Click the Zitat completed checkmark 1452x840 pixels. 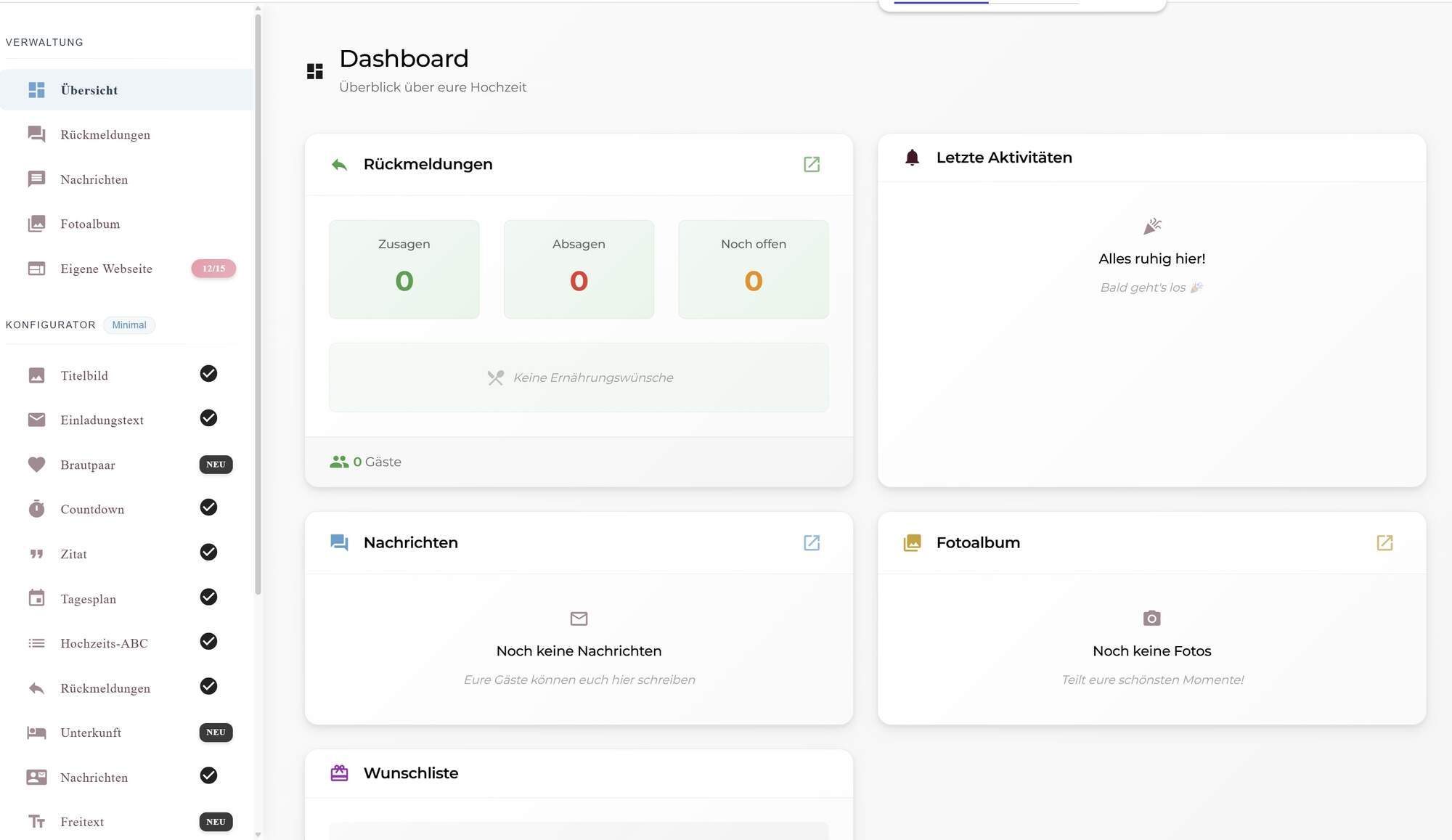208,552
